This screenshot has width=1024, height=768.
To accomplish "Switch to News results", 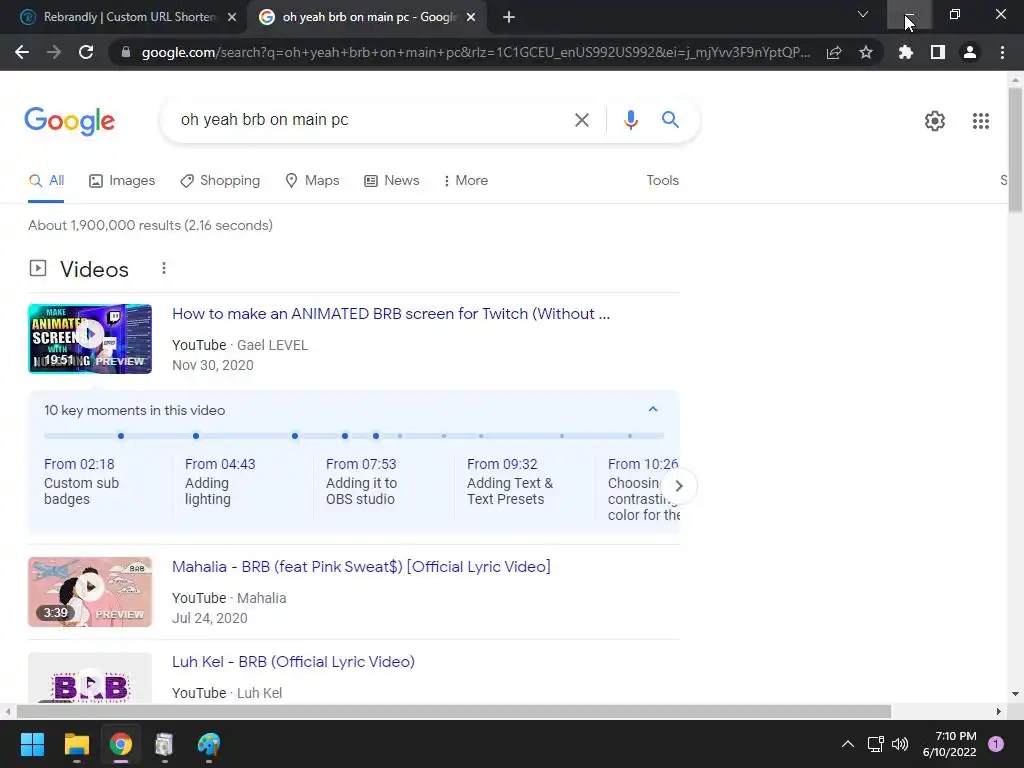I will pyautogui.click(x=392, y=181).
